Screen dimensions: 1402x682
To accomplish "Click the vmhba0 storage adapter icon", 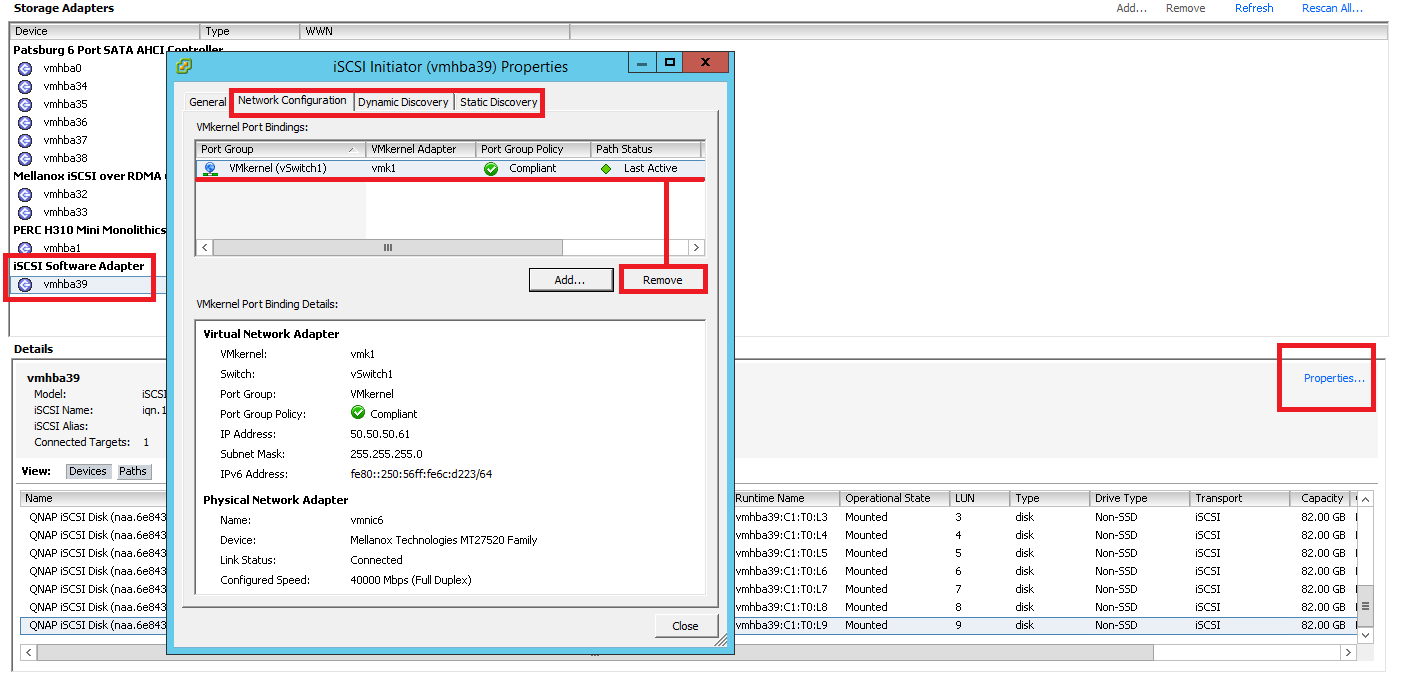I will click(x=25, y=68).
